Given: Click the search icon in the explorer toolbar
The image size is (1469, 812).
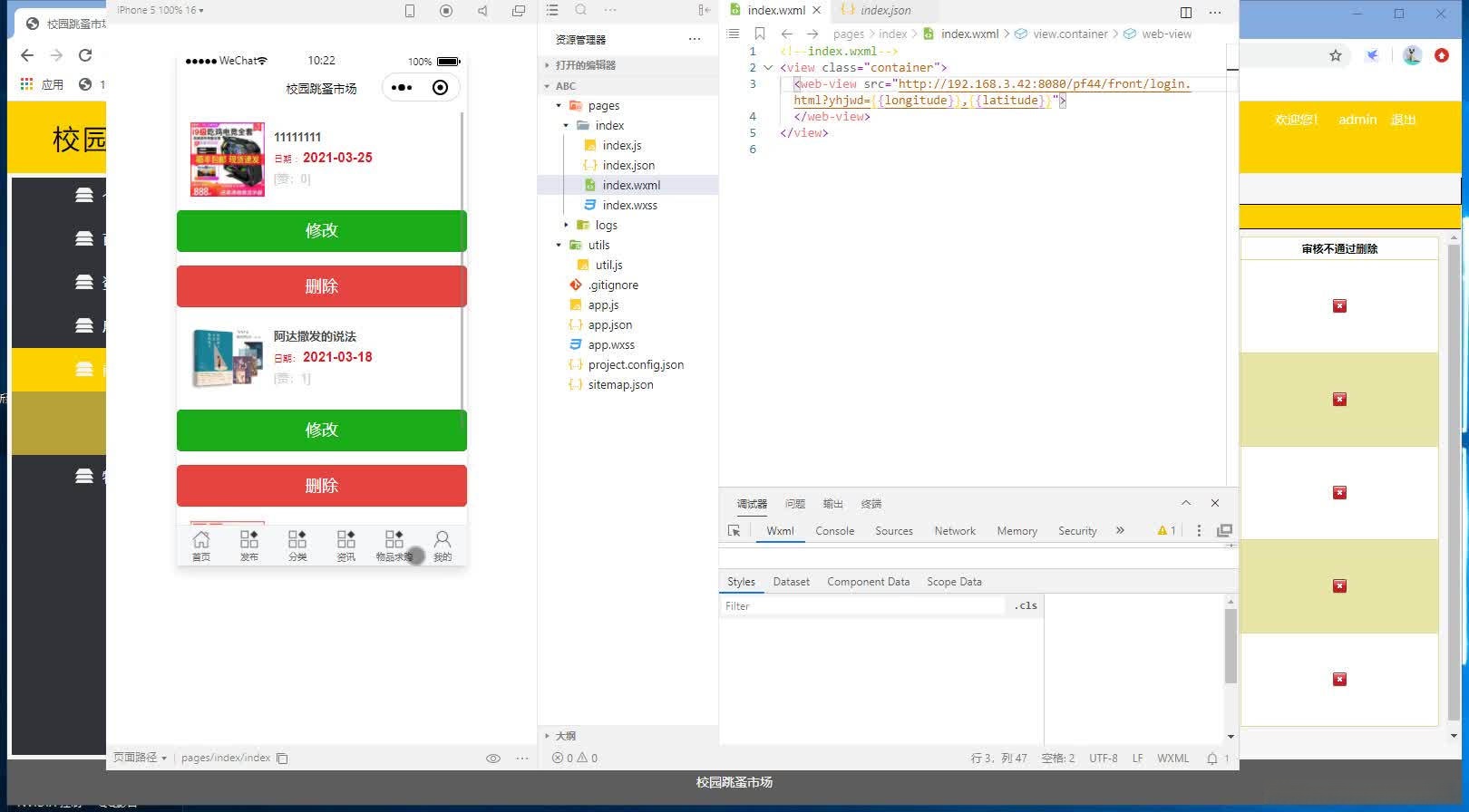Looking at the screenshot, I should [581, 10].
